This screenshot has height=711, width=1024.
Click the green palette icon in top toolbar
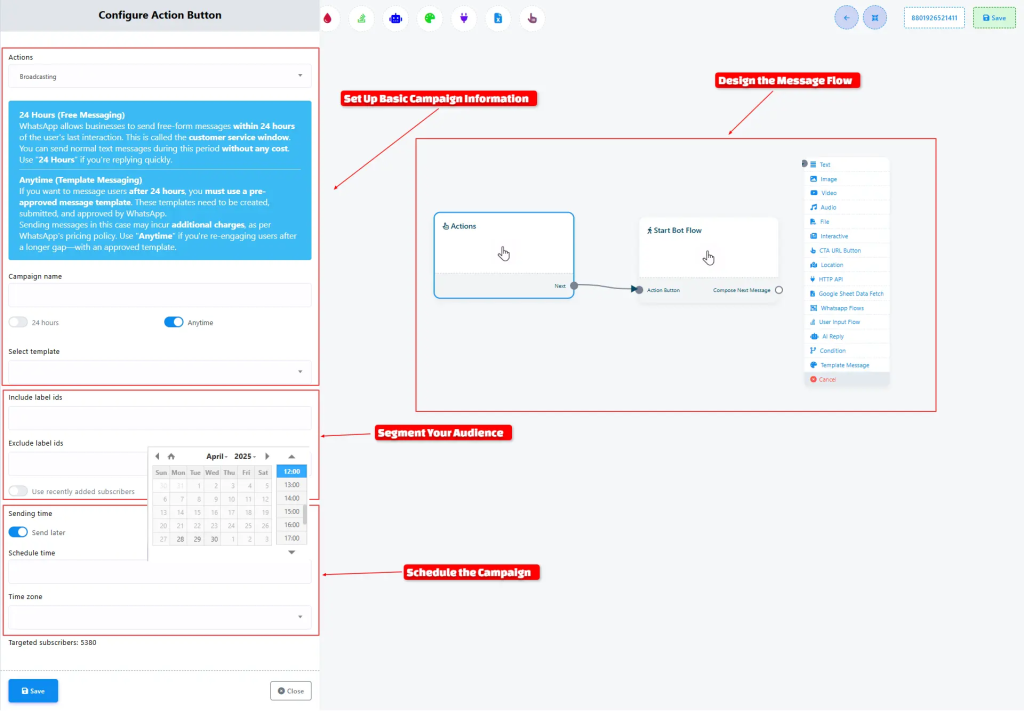(430, 18)
